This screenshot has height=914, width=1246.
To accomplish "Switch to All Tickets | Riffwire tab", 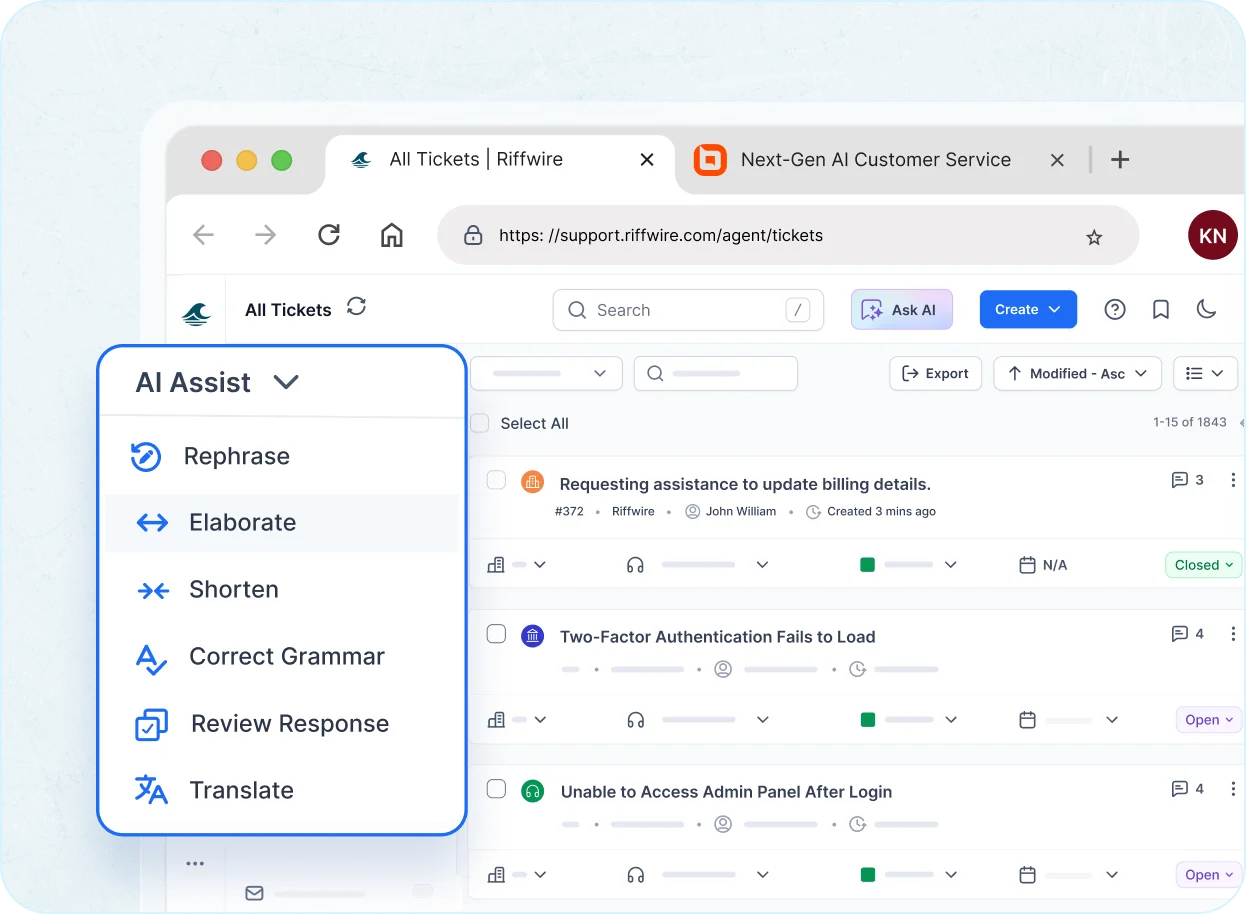I will [x=501, y=160].
